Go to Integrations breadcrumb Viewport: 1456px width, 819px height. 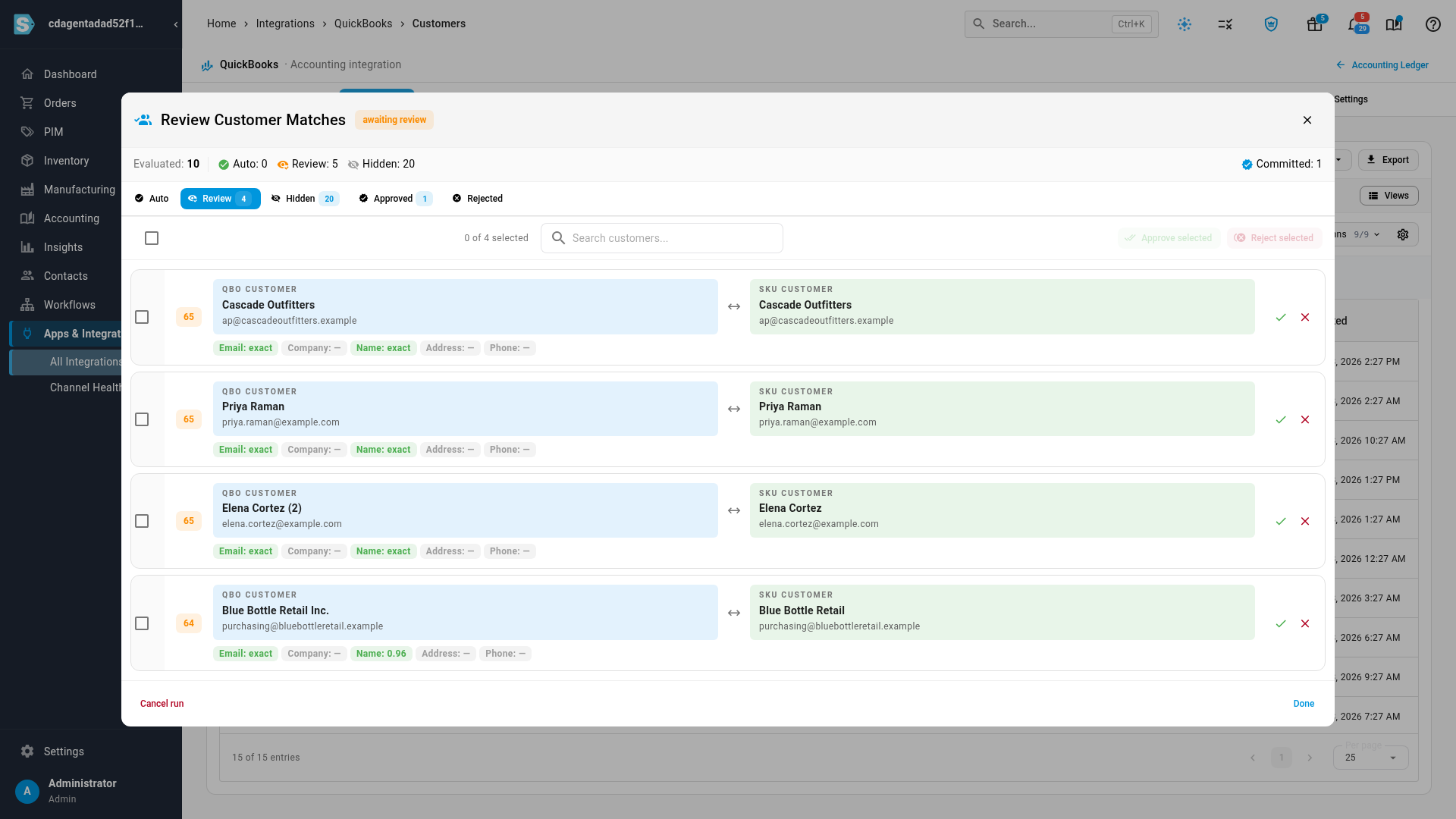[x=285, y=24]
